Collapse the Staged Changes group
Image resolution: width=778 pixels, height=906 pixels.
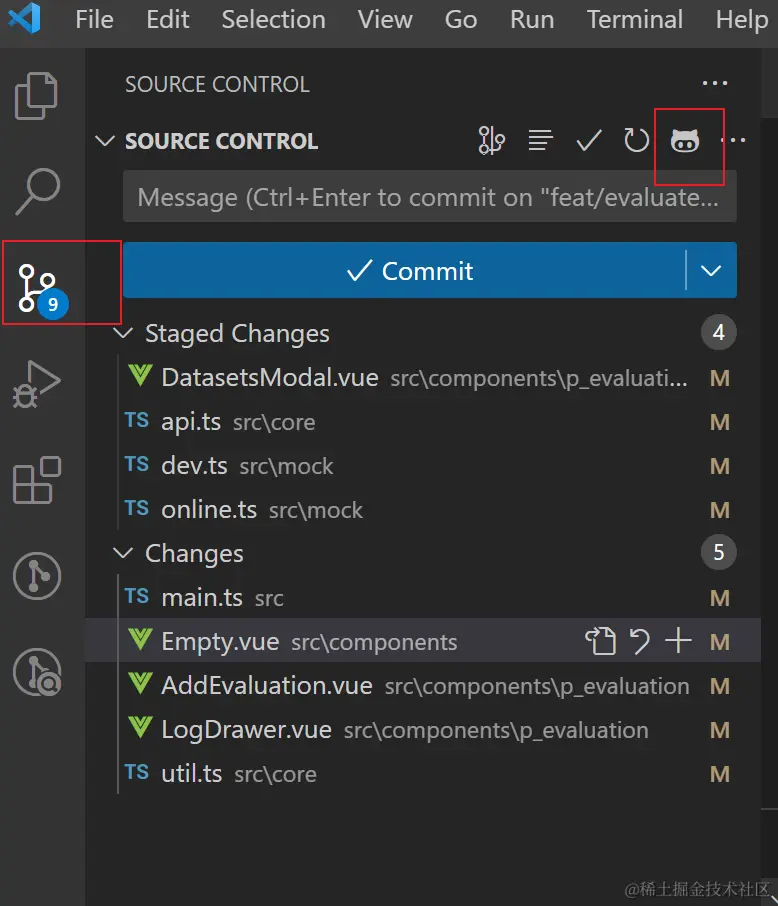124,333
